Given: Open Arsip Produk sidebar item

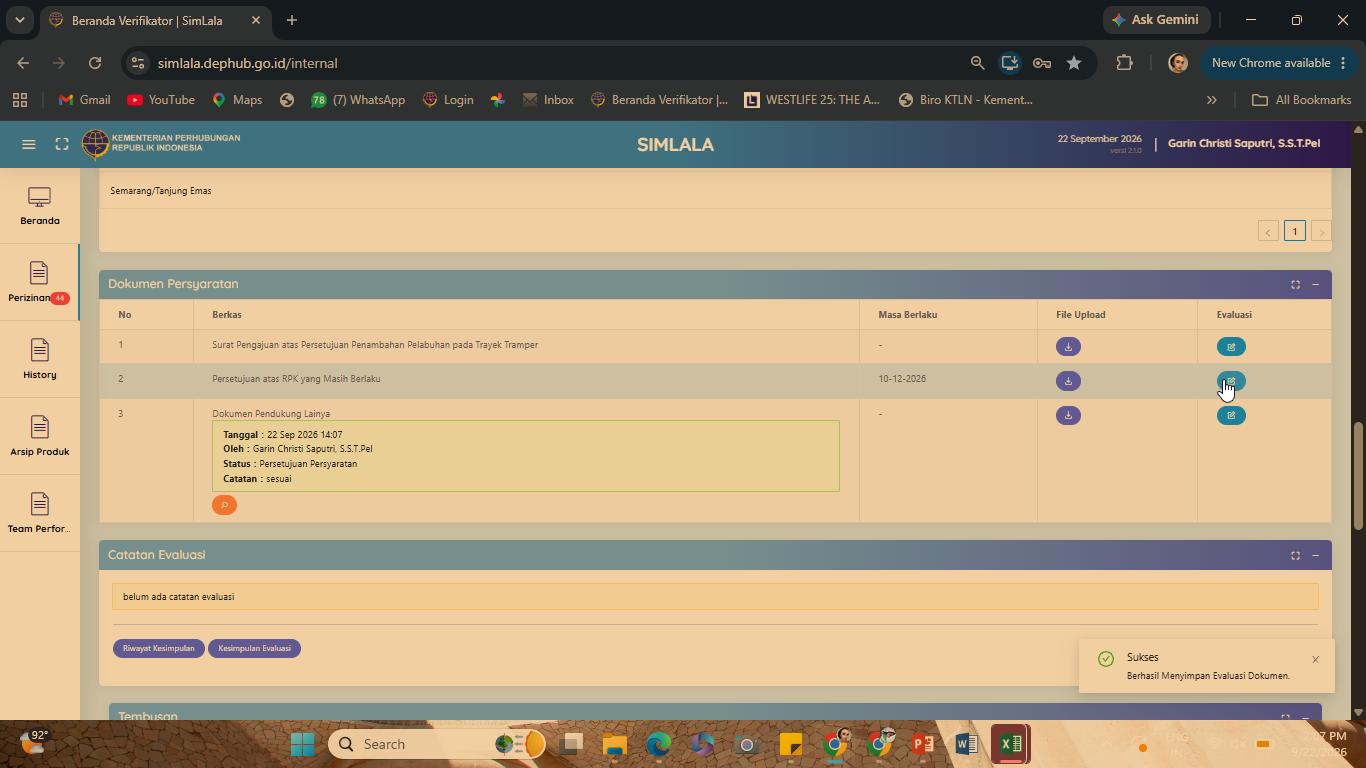Looking at the screenshot, I should tap(39, 436).
